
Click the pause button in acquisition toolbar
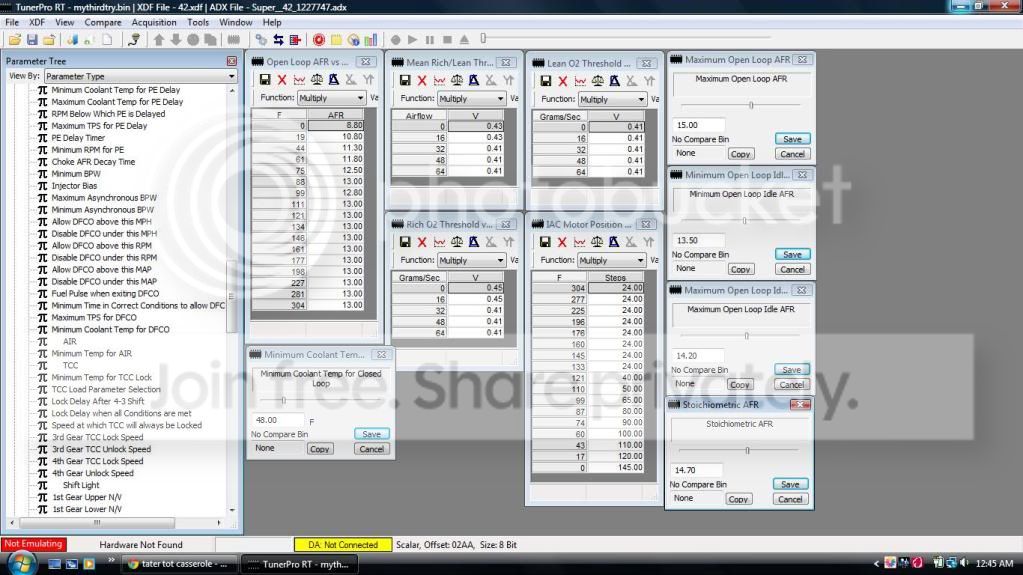pos(429,40)
